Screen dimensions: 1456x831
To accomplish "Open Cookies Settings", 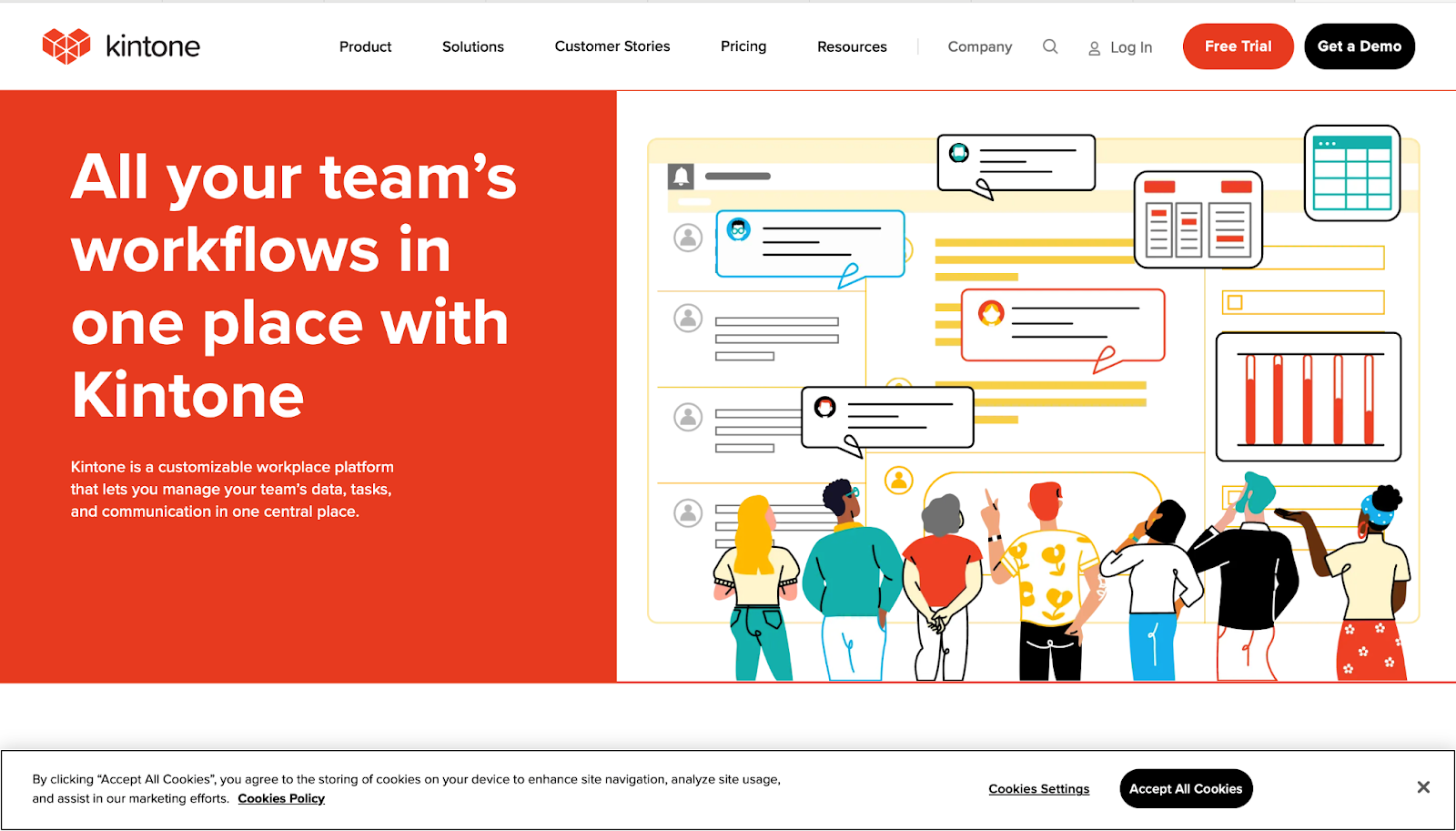I will pos(1038,788).
